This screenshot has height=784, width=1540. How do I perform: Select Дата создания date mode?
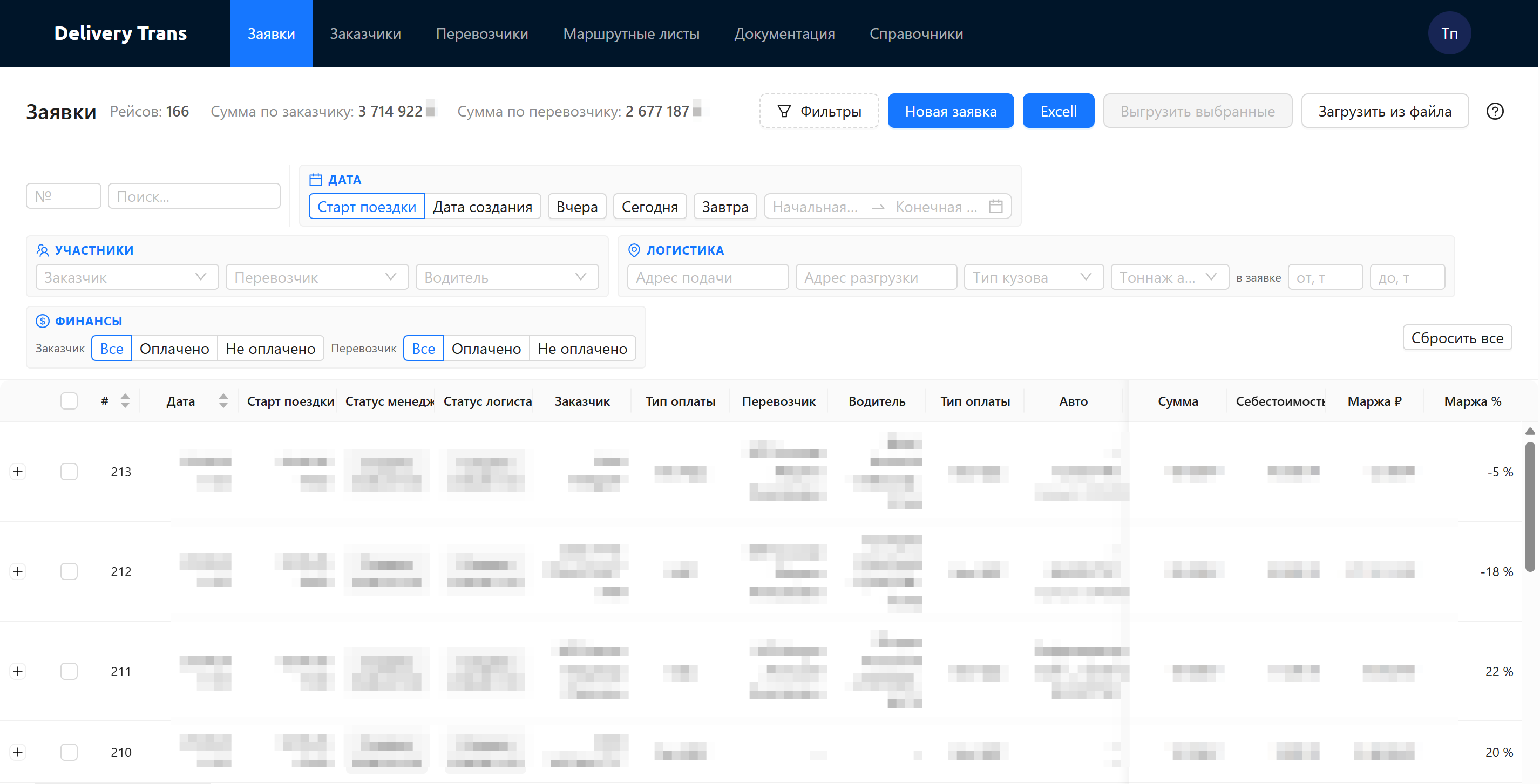click(x=482, y=207)
